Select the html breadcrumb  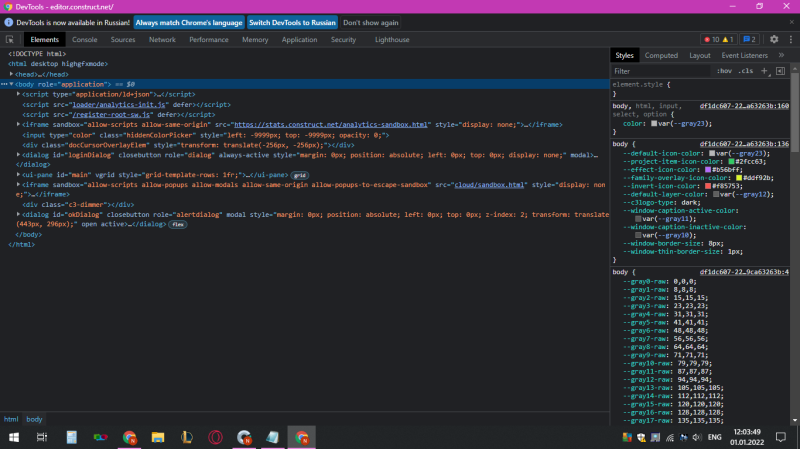point(11,419)
